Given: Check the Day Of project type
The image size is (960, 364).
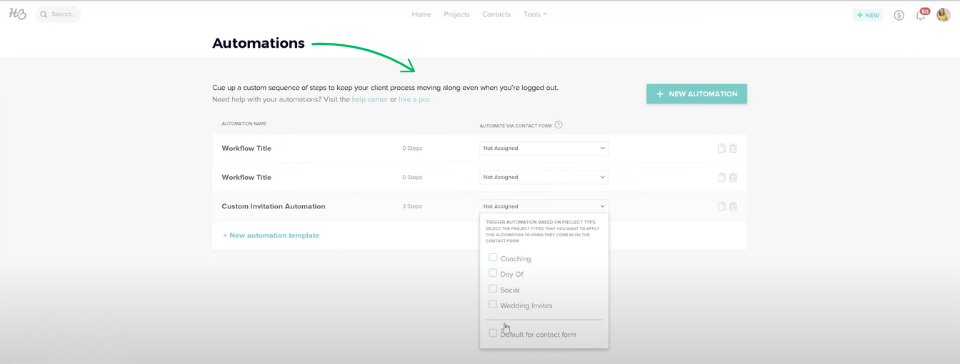Looking at the screenshot, I should click(493, 273).
